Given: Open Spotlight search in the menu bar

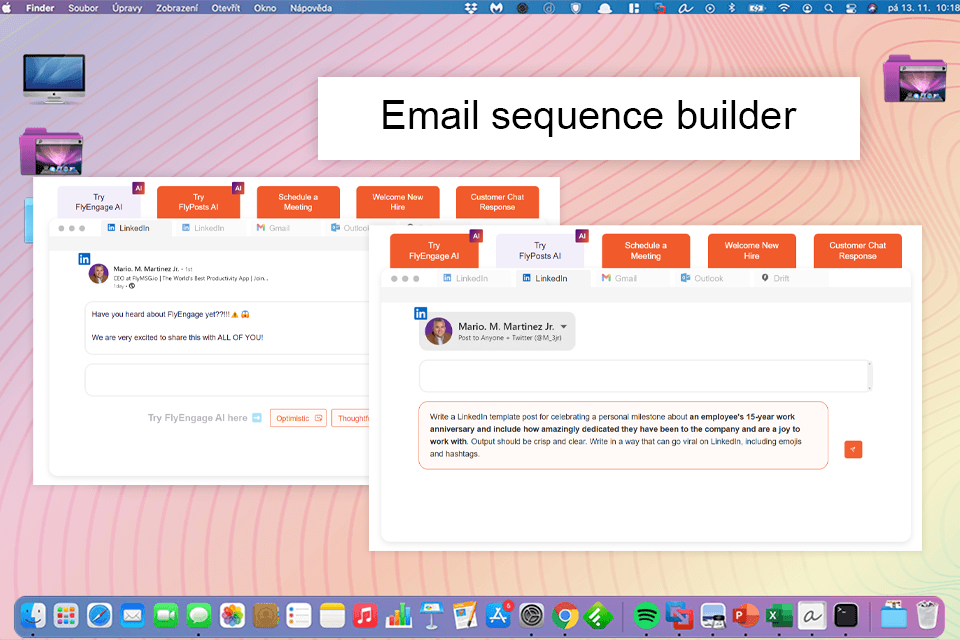Looking at the screenshot, I should pos(828,8).
